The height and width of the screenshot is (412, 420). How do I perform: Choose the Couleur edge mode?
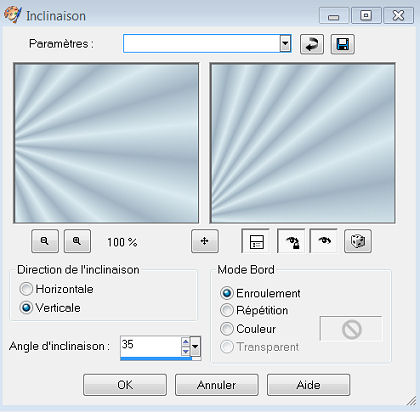point(227,329)
